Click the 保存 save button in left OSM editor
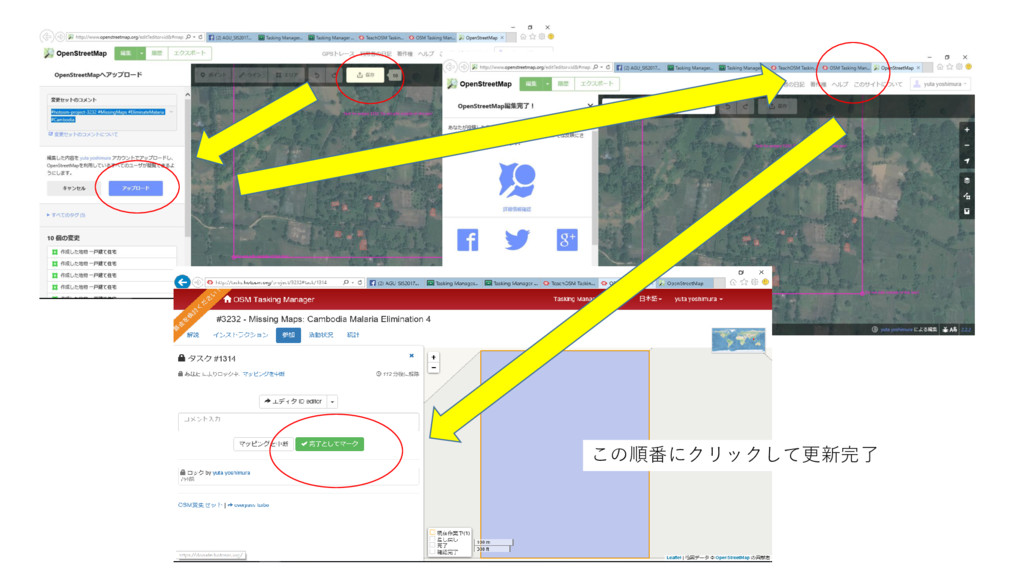Screen dimensions: 1024x576 coord(366,75)
